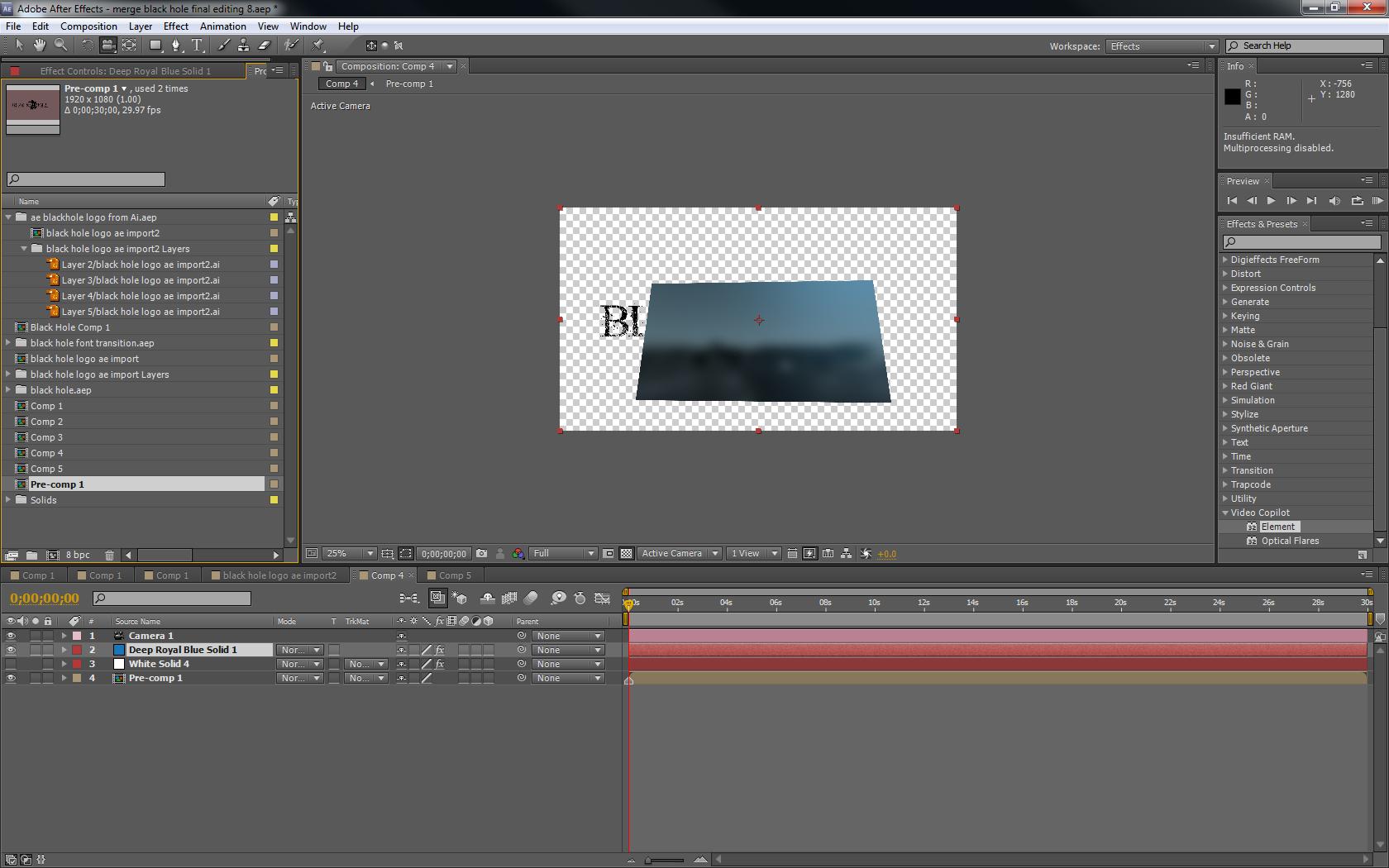The image size is (1389, 868).
Task: Expand Camera 1 layer properties
Action: pyautogui.click(x=64, y=636)
